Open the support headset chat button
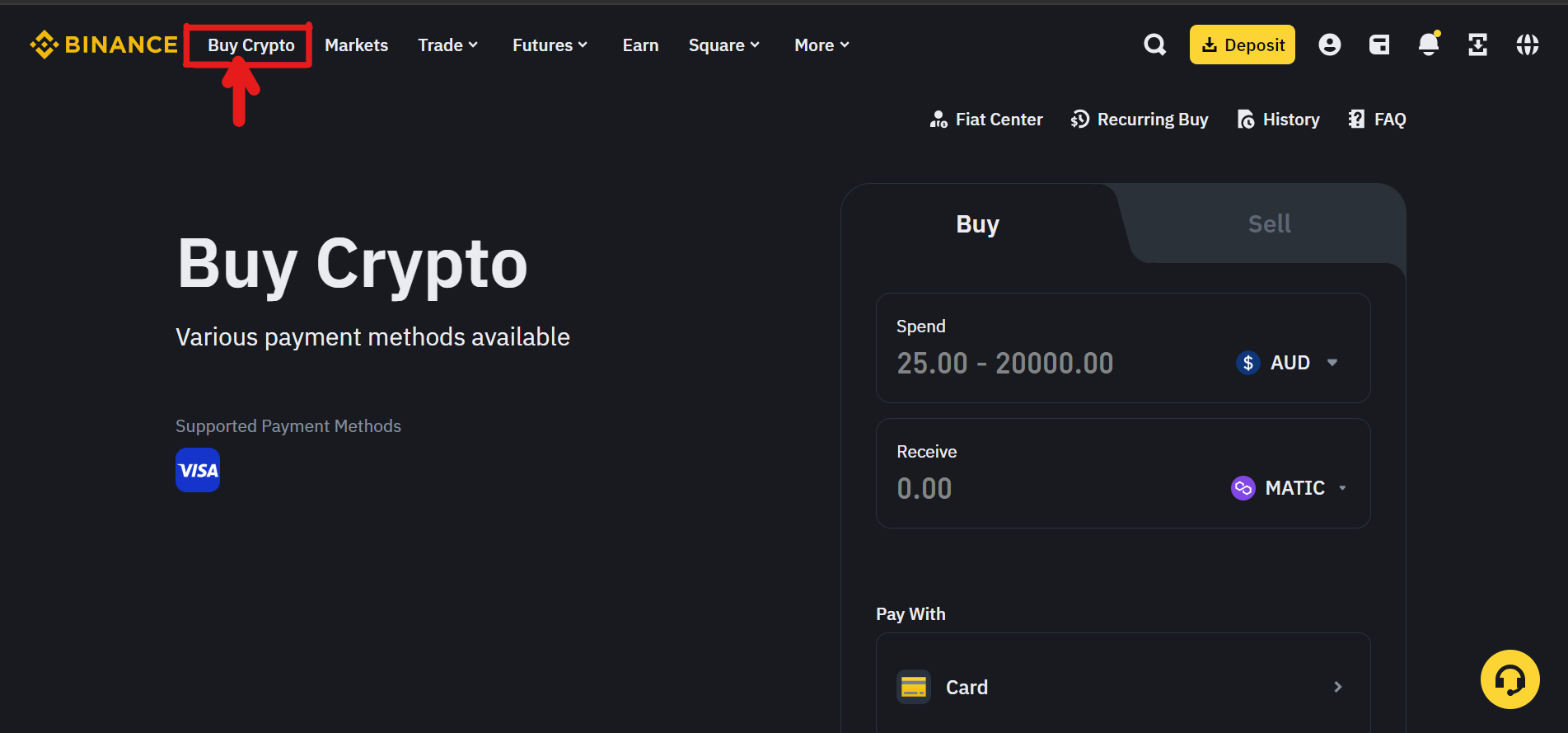1568x733 pixels. click(1510, 679)
